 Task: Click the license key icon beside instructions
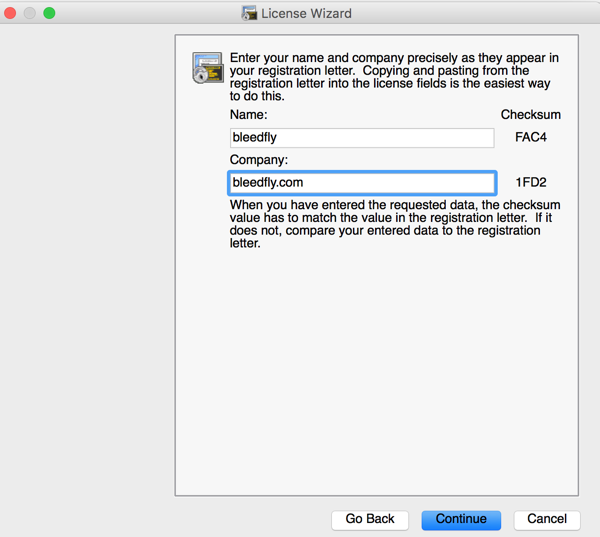[207, 67]
